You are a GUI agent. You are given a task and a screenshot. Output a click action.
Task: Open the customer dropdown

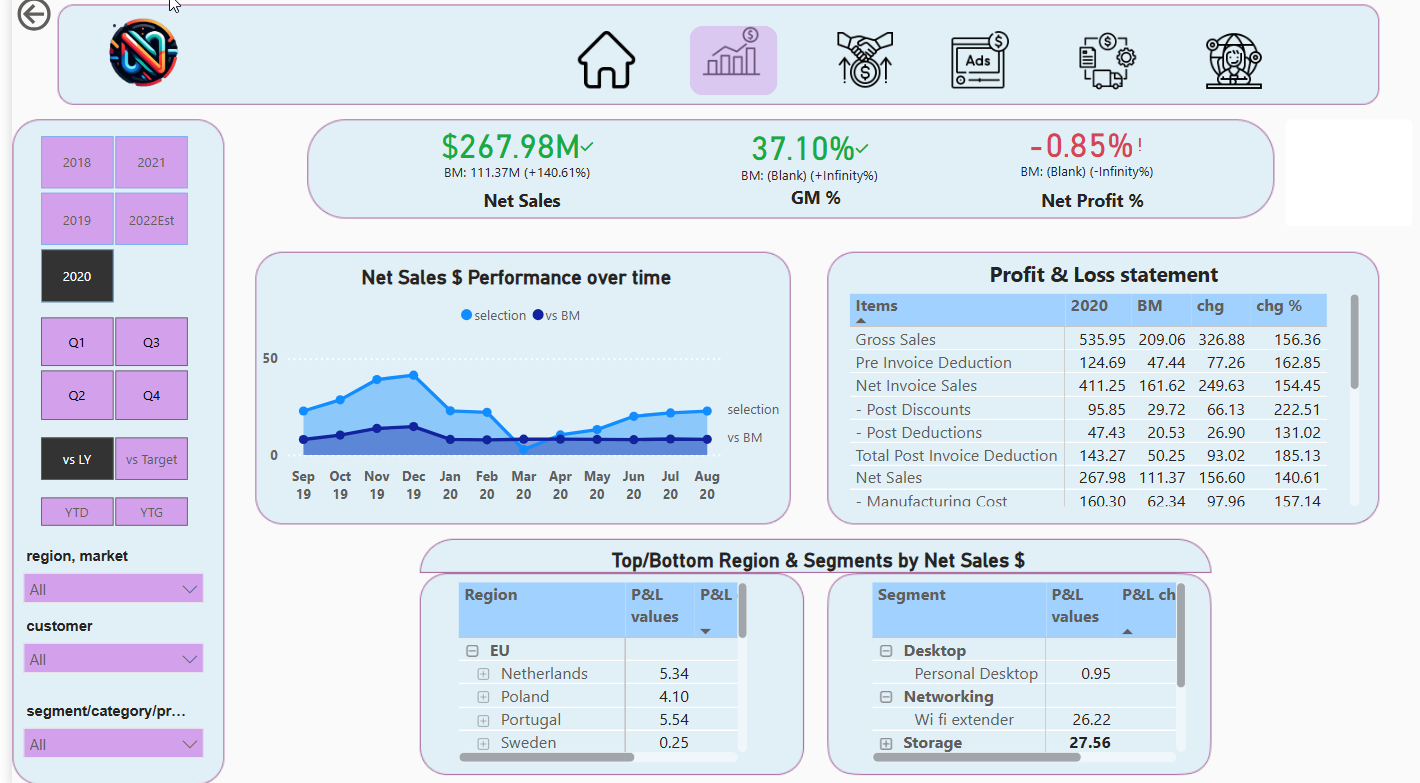coord(114,659)
